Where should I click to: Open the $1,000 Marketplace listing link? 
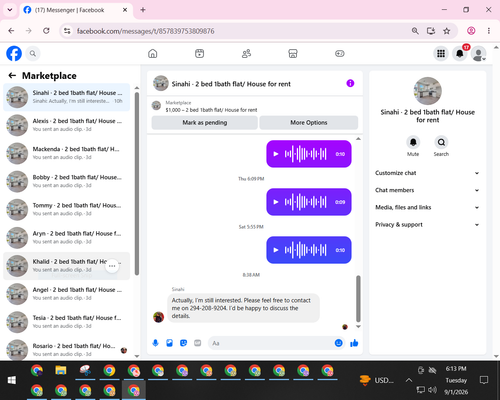pos(211,110)
